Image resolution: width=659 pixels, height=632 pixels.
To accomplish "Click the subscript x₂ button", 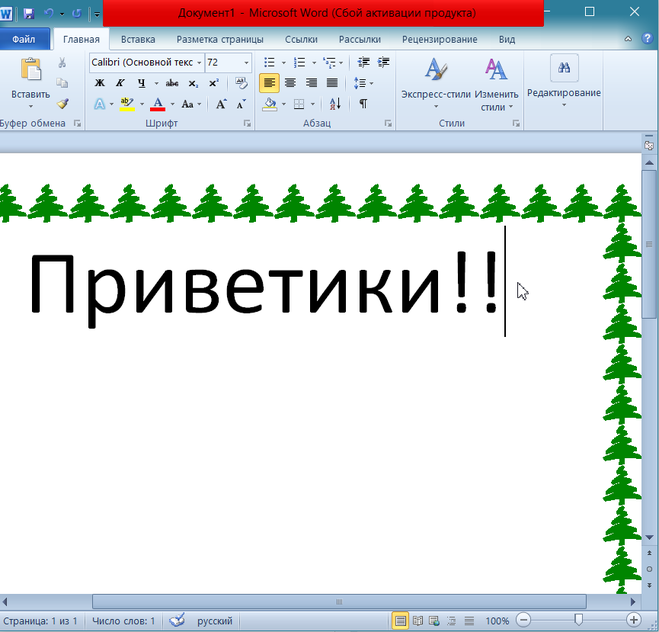I will [193, 83].
